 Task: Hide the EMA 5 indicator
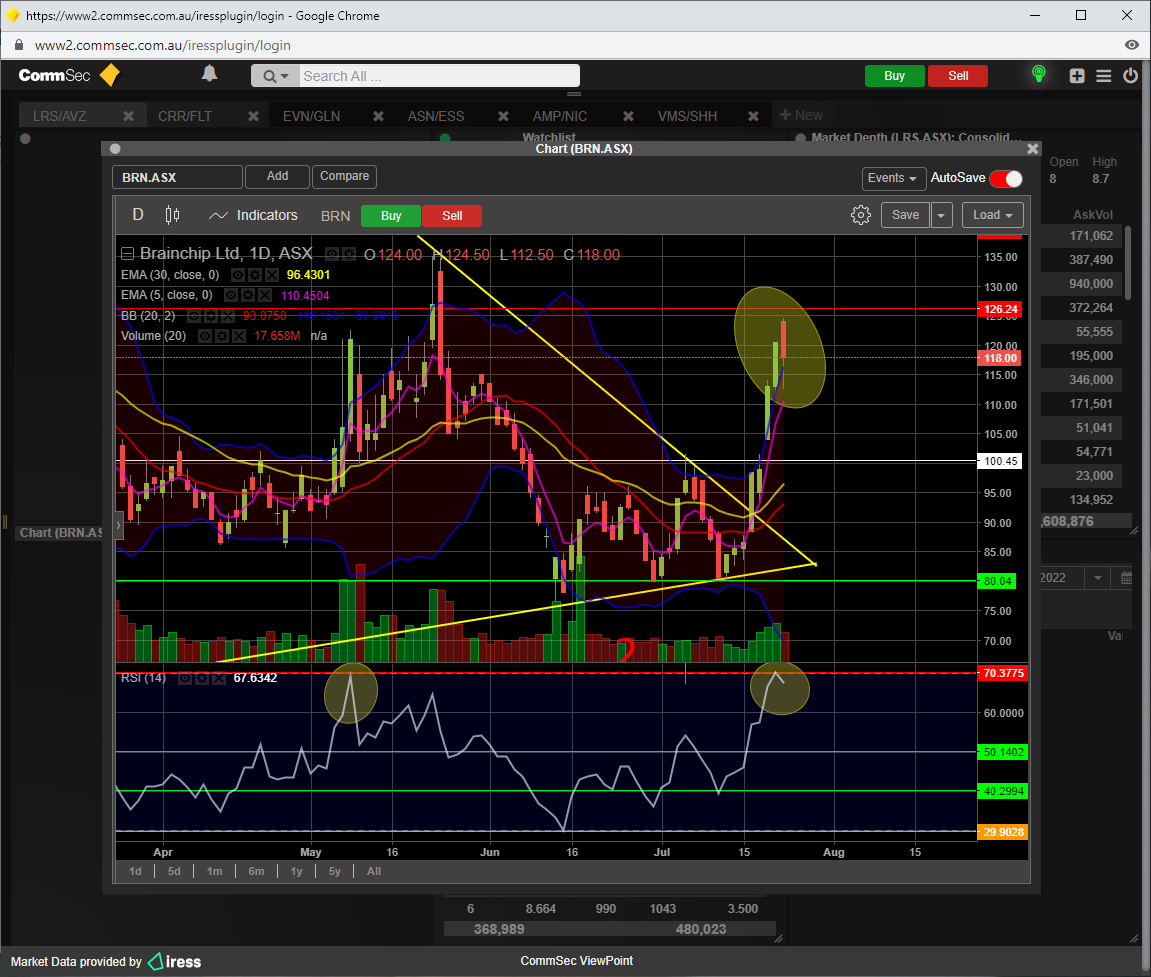tap(230, 295)
